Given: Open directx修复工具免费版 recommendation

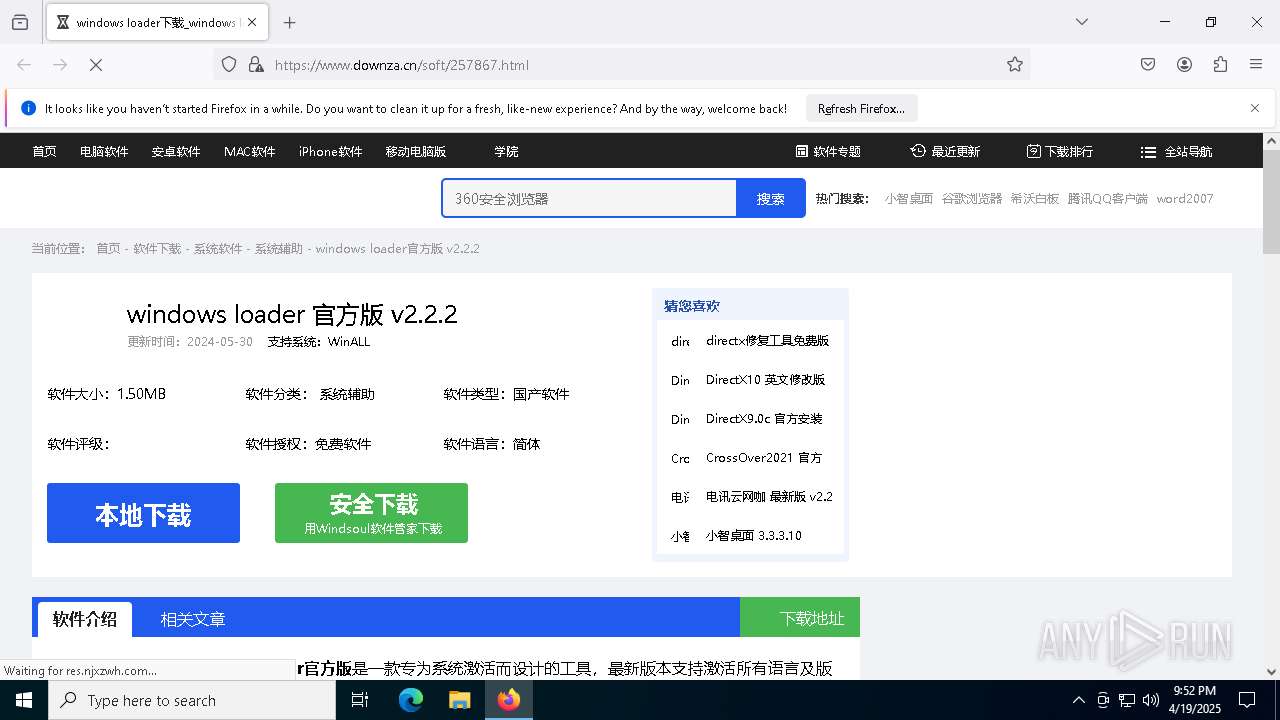Looking at the screenshot, I should (767, 341).
